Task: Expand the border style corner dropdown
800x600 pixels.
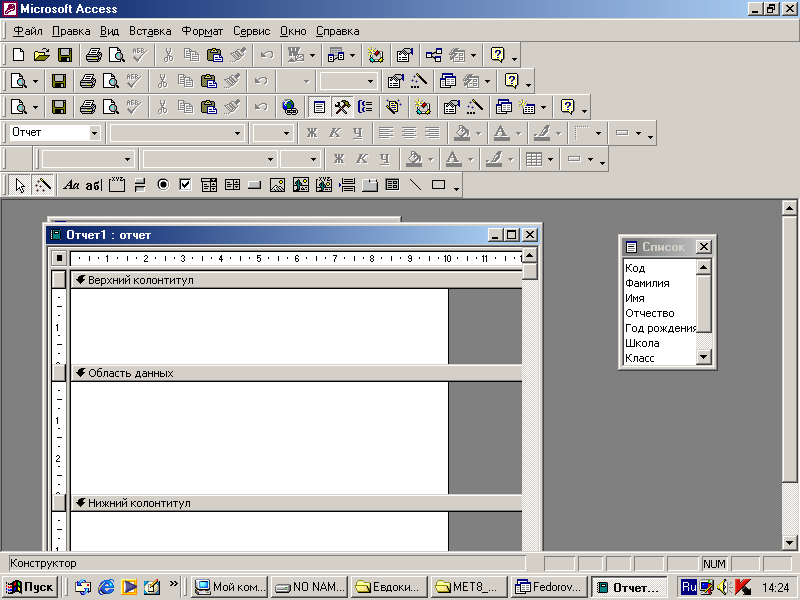Action: click(598, 133)
